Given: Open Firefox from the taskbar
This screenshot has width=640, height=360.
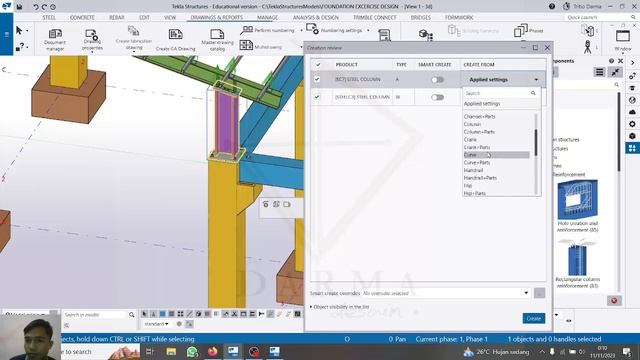Looking at the screenshot, I should (212, 351).
